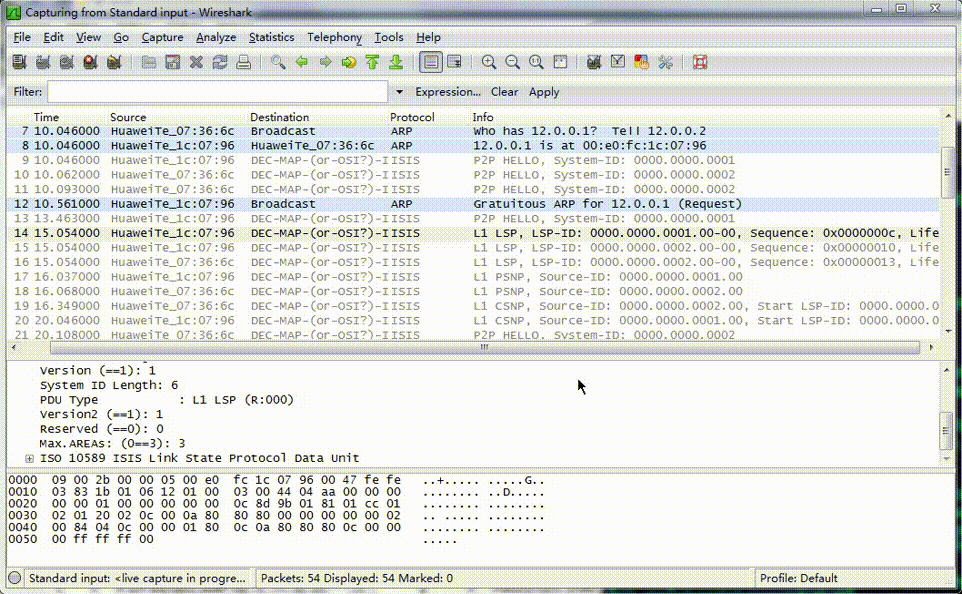Click the packet list horizontal scrollbar

coord(485,348)
